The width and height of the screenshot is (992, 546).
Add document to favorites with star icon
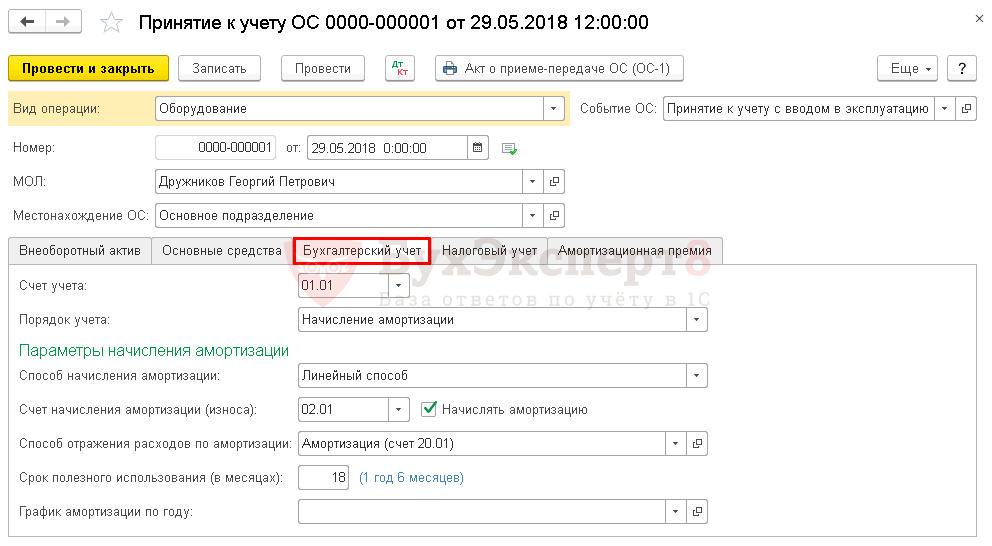pos(113,22)
